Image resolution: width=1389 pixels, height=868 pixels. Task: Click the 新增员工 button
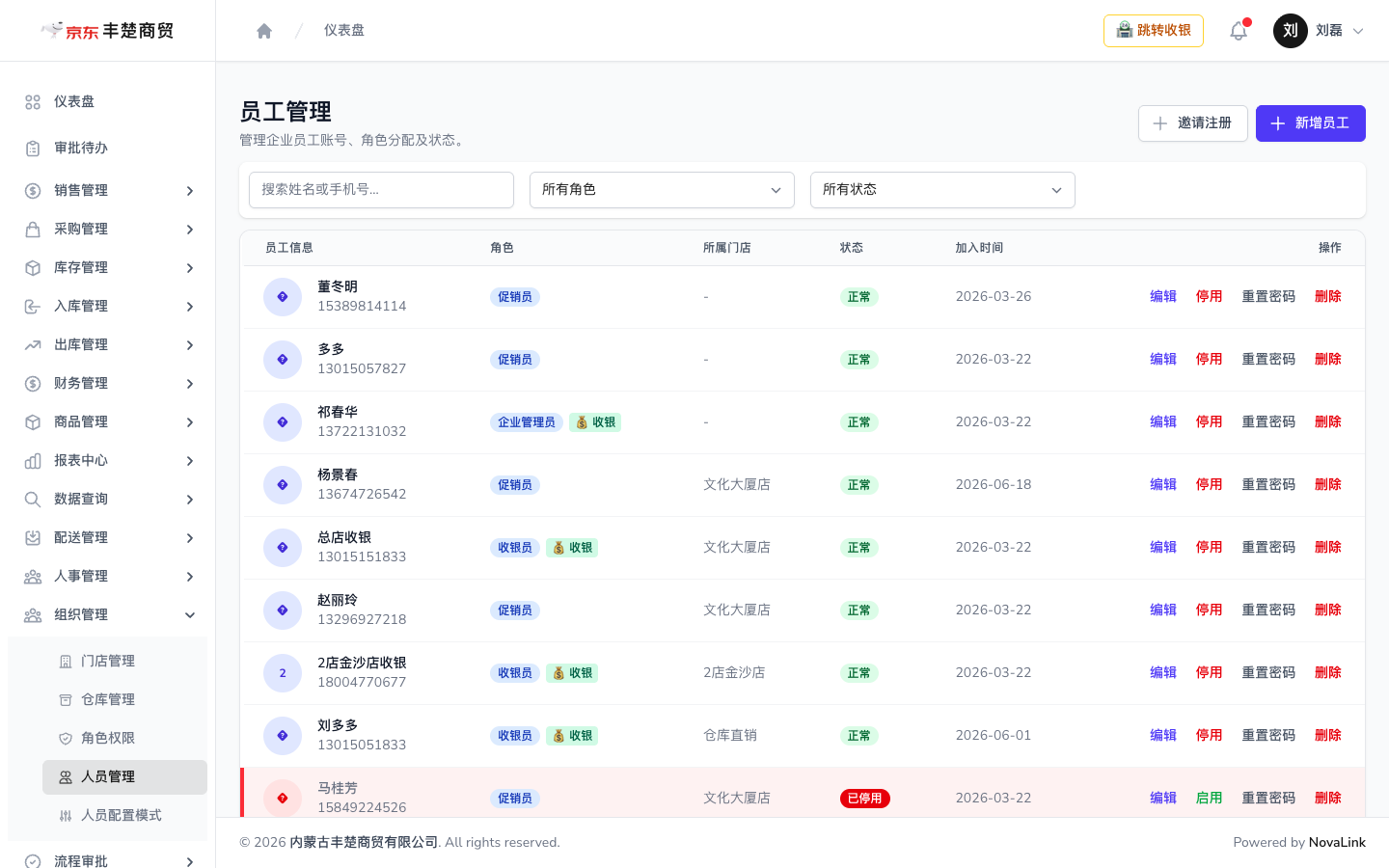1310,123
